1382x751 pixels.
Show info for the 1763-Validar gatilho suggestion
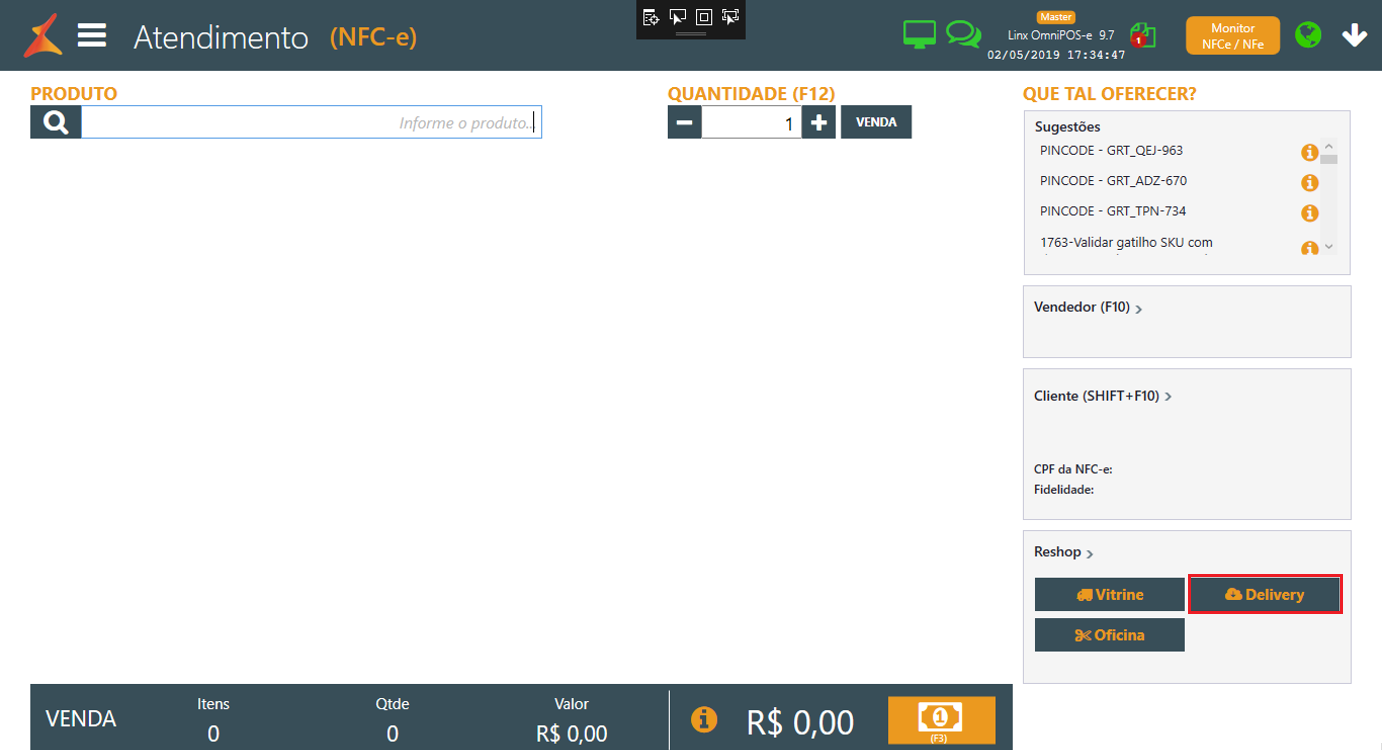click(1309, 248)
